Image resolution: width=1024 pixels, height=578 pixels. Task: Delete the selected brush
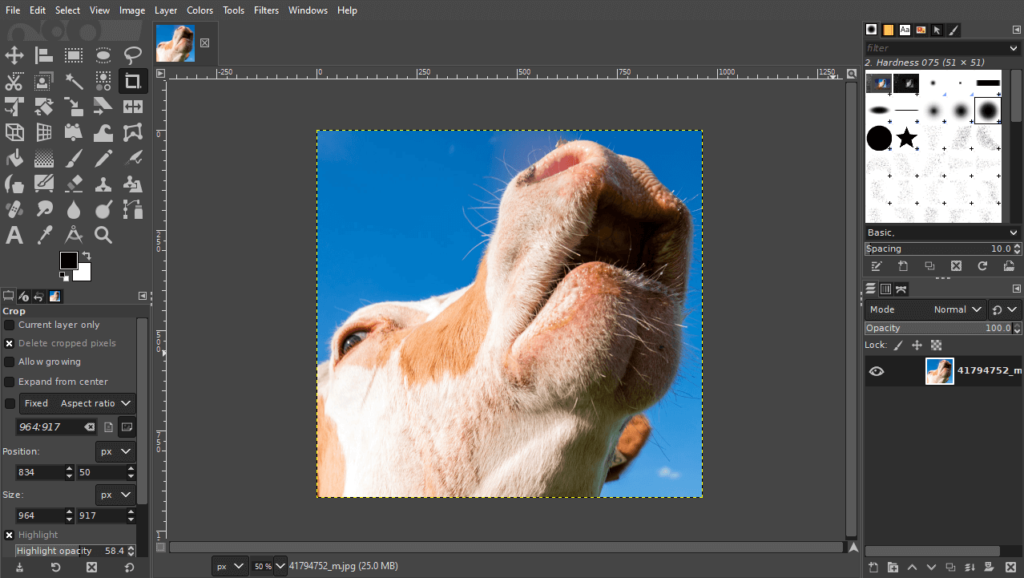[x=956, y=266]
